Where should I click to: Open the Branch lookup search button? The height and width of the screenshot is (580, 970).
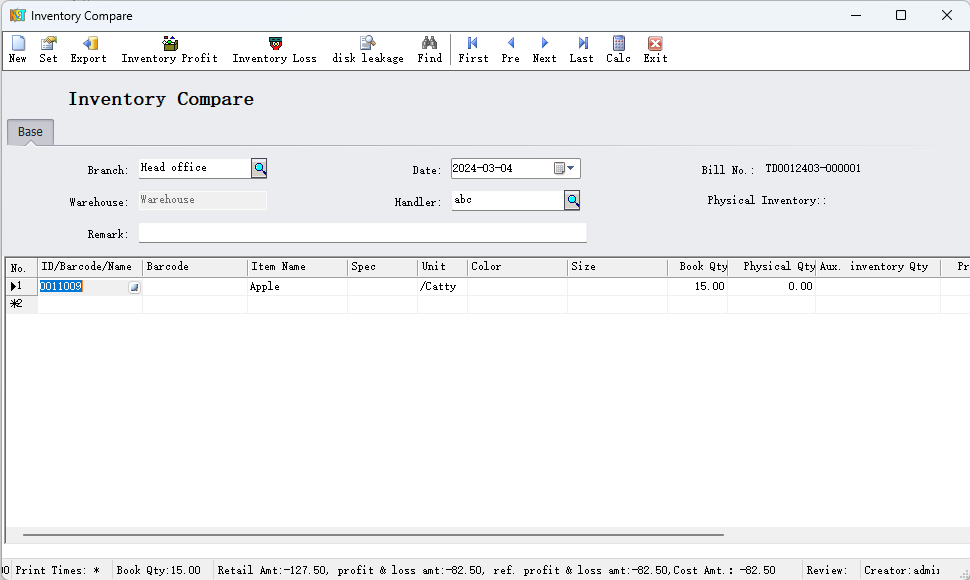259,168
